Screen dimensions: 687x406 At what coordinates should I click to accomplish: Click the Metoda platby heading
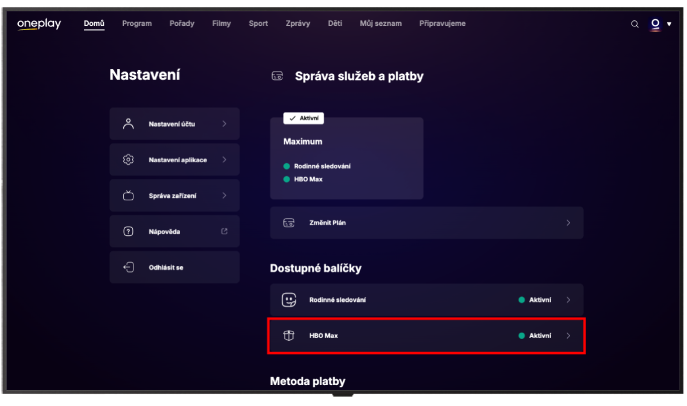click(x=308, y=381)
